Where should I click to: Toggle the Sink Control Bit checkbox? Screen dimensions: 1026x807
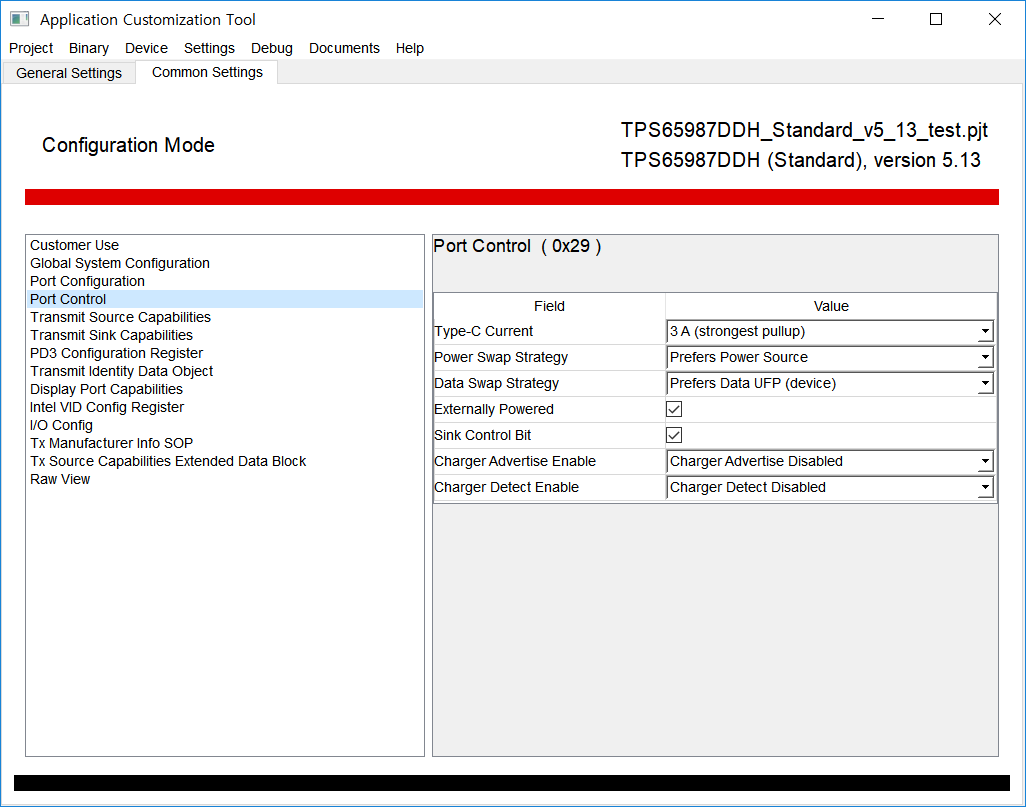pos(674,435)
